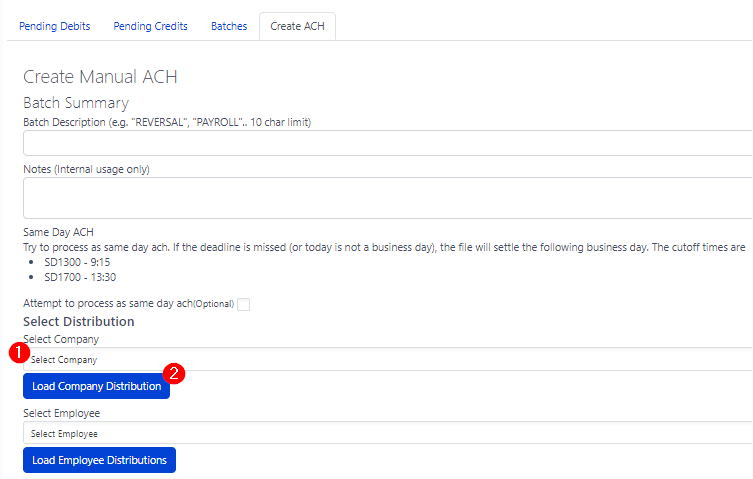Click the Notes (Internal usage only) label

coord(86,170)
